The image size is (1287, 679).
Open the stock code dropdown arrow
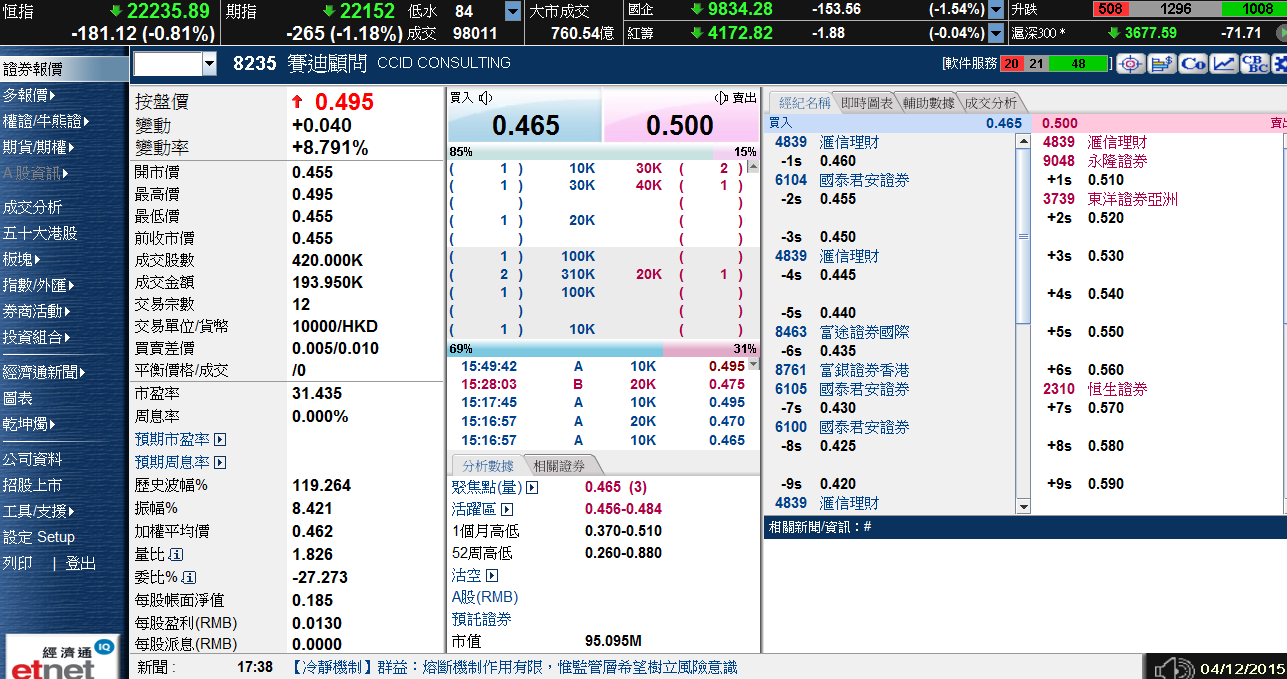(x=209, y=65)
